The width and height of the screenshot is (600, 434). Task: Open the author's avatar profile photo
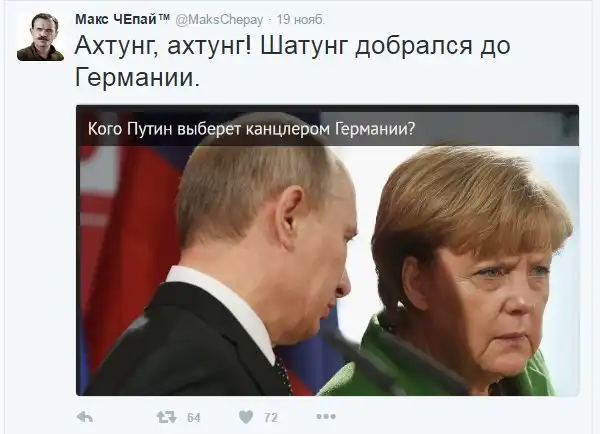(40, 37)
